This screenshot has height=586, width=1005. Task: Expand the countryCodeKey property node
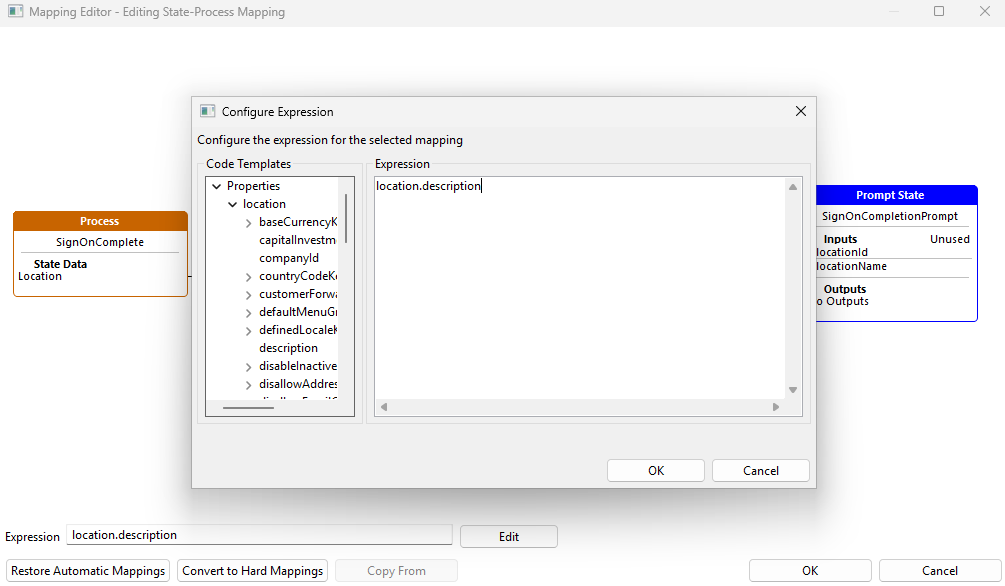click(x=248, y=275)
